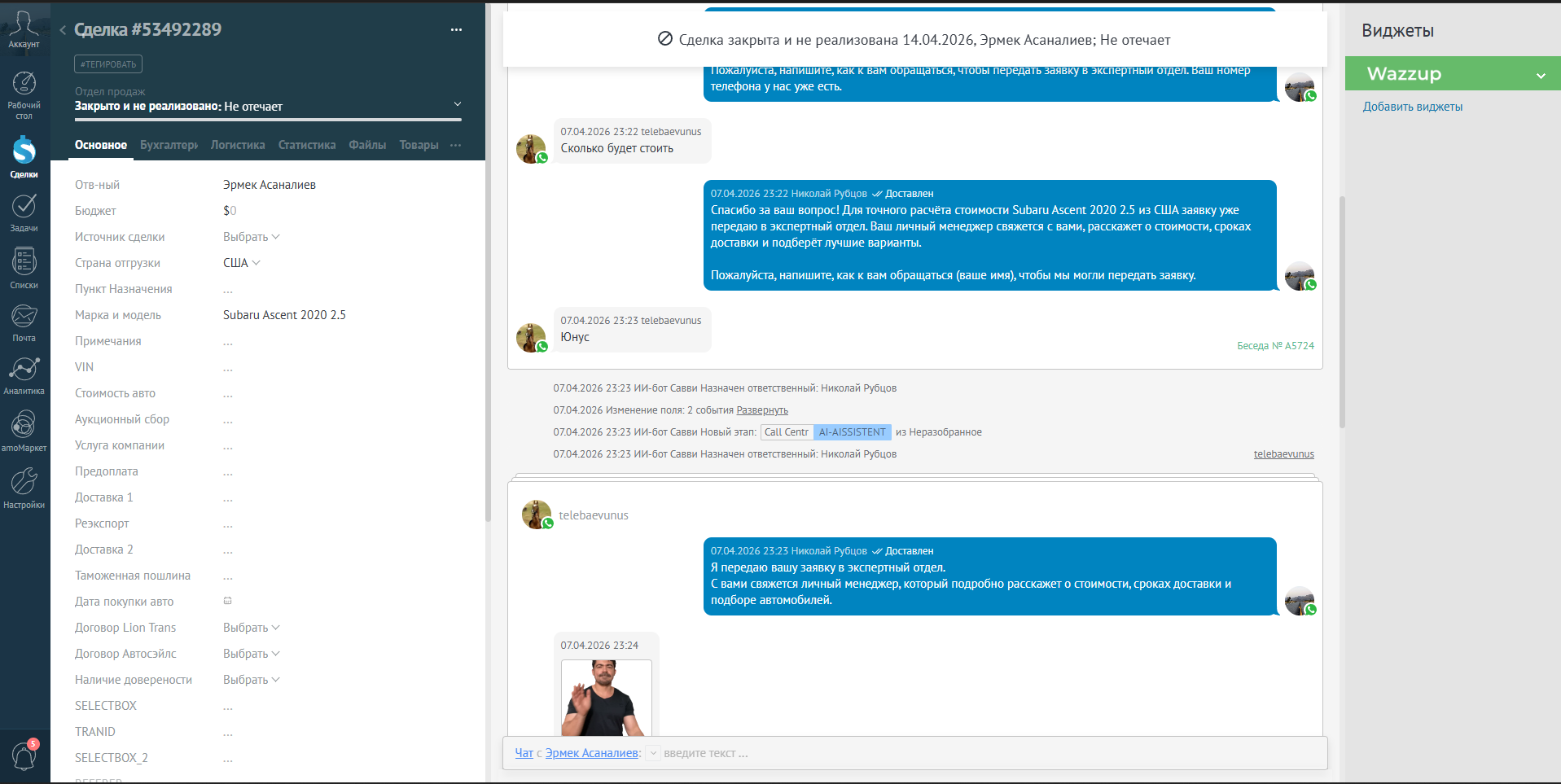The height and width of the screenshot is (784, 1561).
Task: Open Наличие доверенности Выбрать dropdown
Action: click(251, 680)
